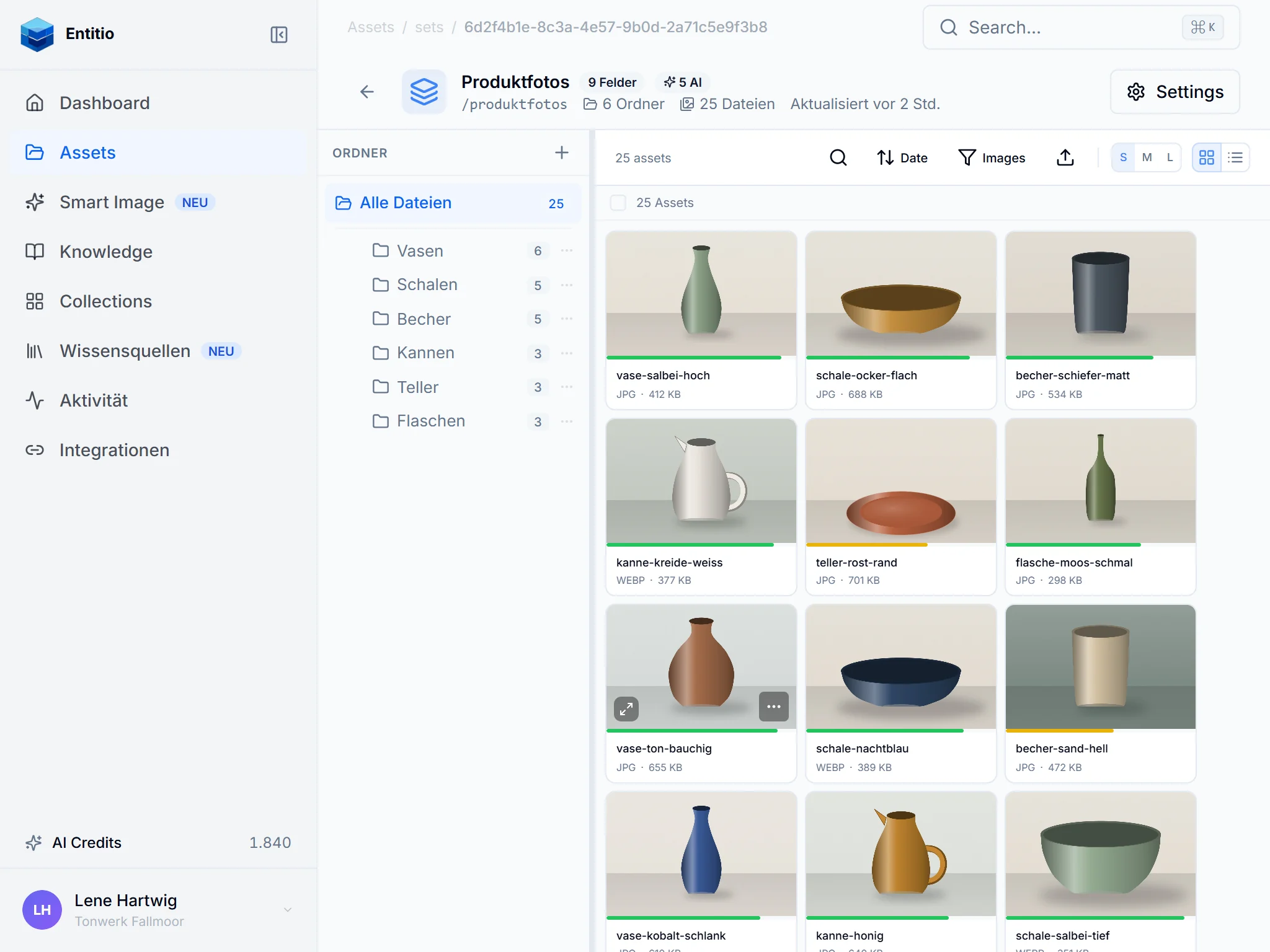Image resolution: width=1270 pixels, height=952 pixels.
Task: Open Integrationen in the sidebar
Action: point(159,450)
